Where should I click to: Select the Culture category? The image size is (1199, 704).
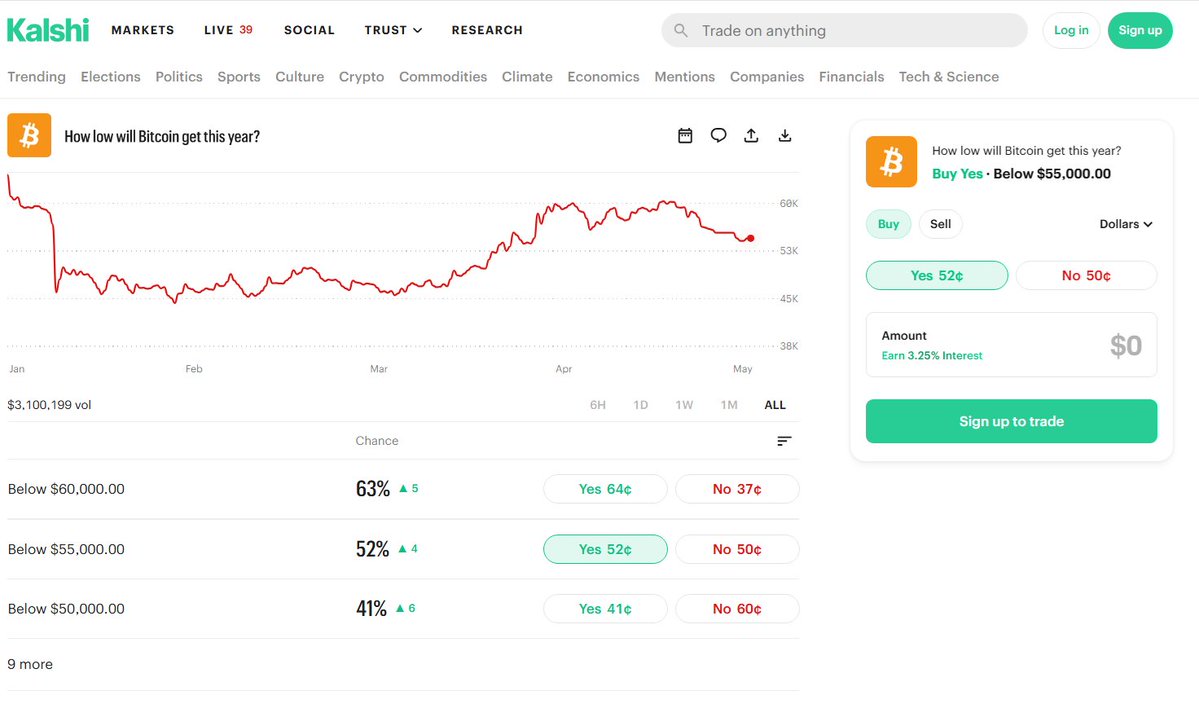coord(300,76)
